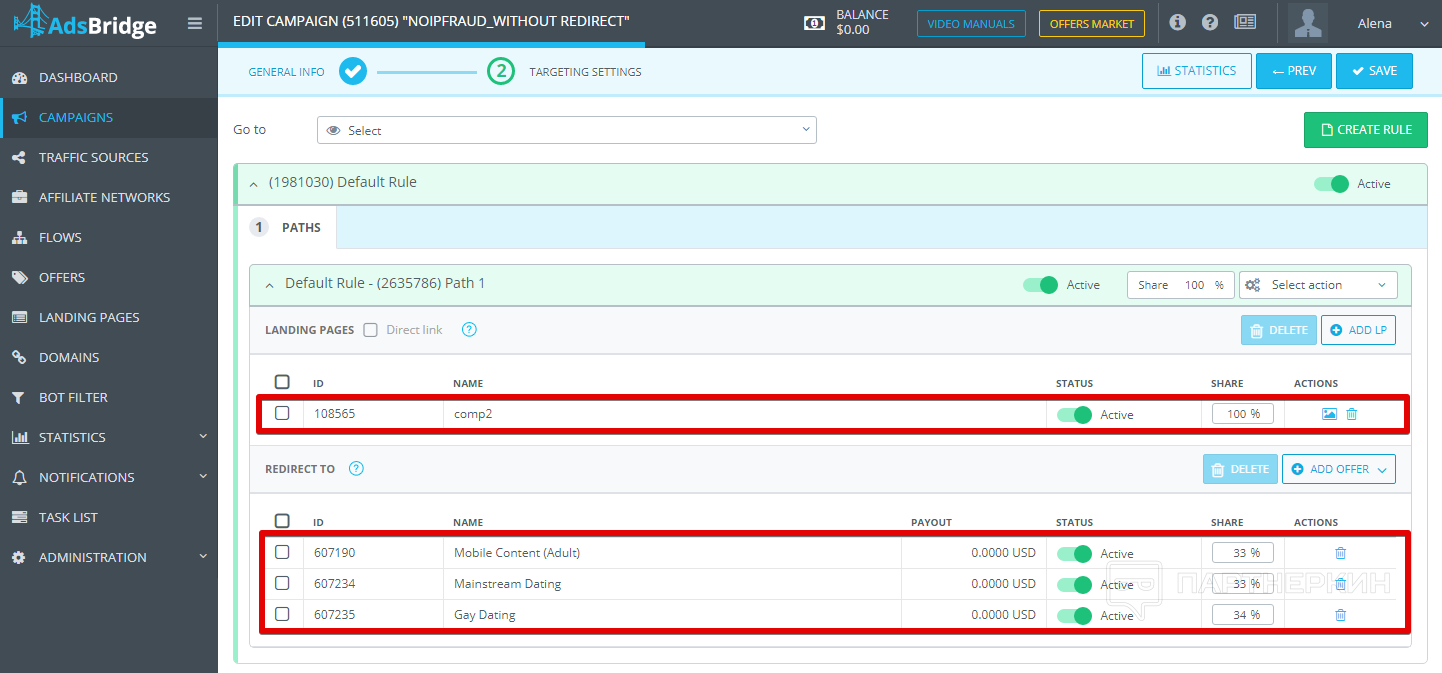Toggle Active switch for comp2 landing page
Viewport: 1442px width, 673px height.
pyautogui.click(x=1075, y=415)
